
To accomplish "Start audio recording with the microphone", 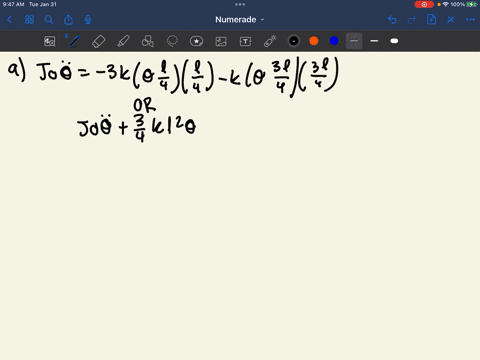I will point(88,20).
